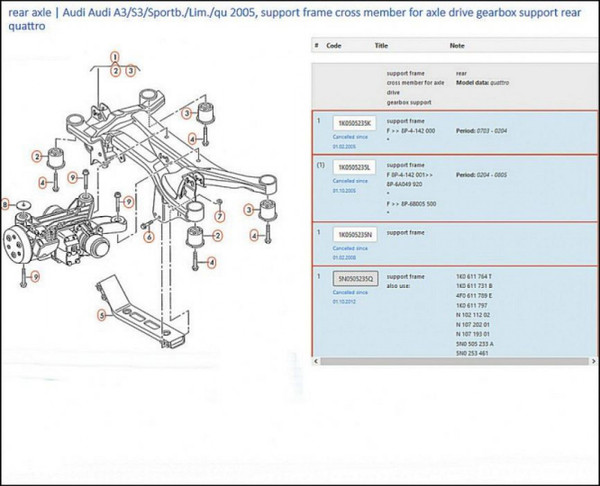600x486 pixels.
Task: Select callout 9 below the wheel hub
Action: pyautogui.click(x=34, y=276)
